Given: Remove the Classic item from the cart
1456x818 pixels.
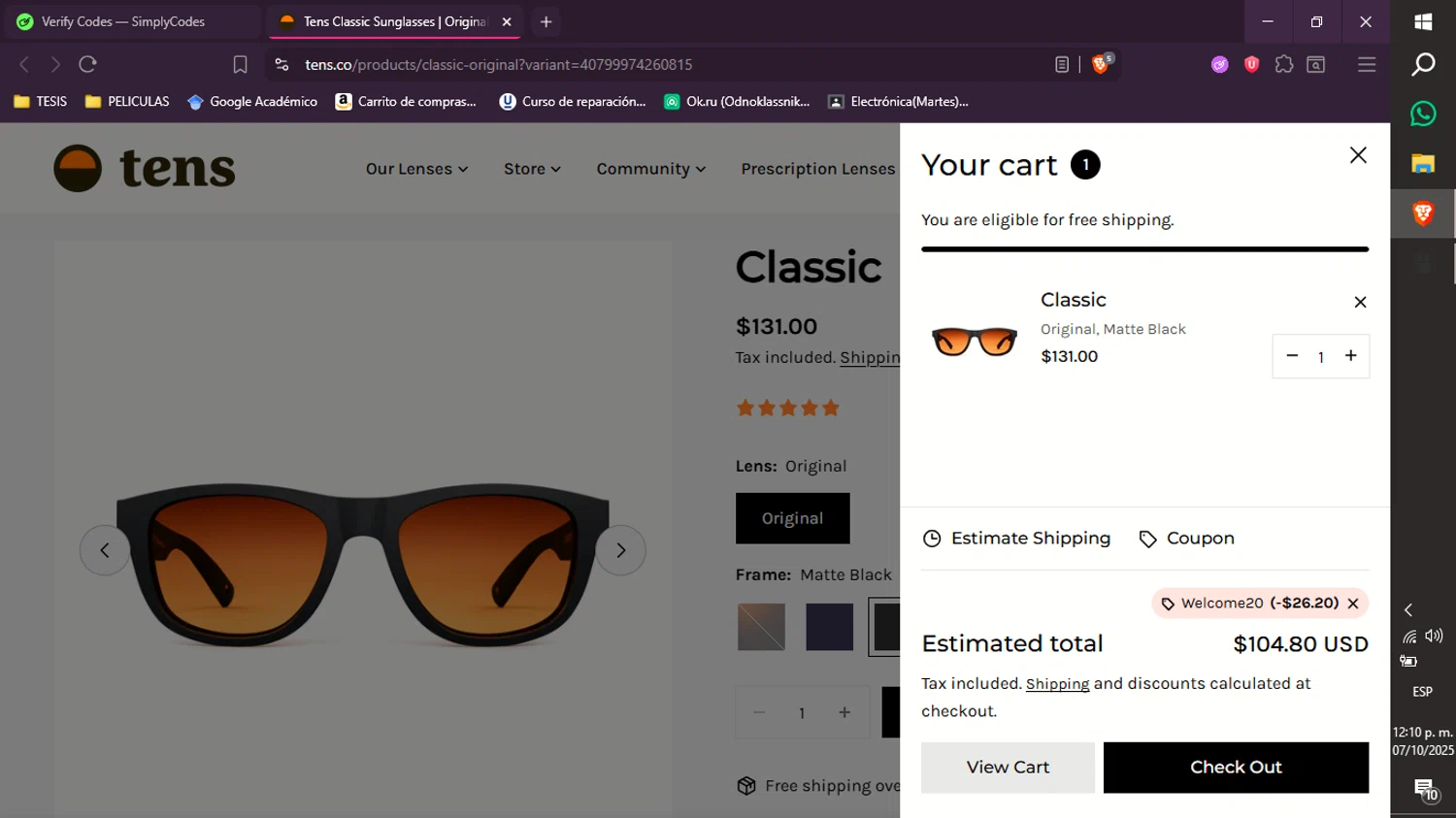Looking at the screenshot, I should click(1360, 302).
